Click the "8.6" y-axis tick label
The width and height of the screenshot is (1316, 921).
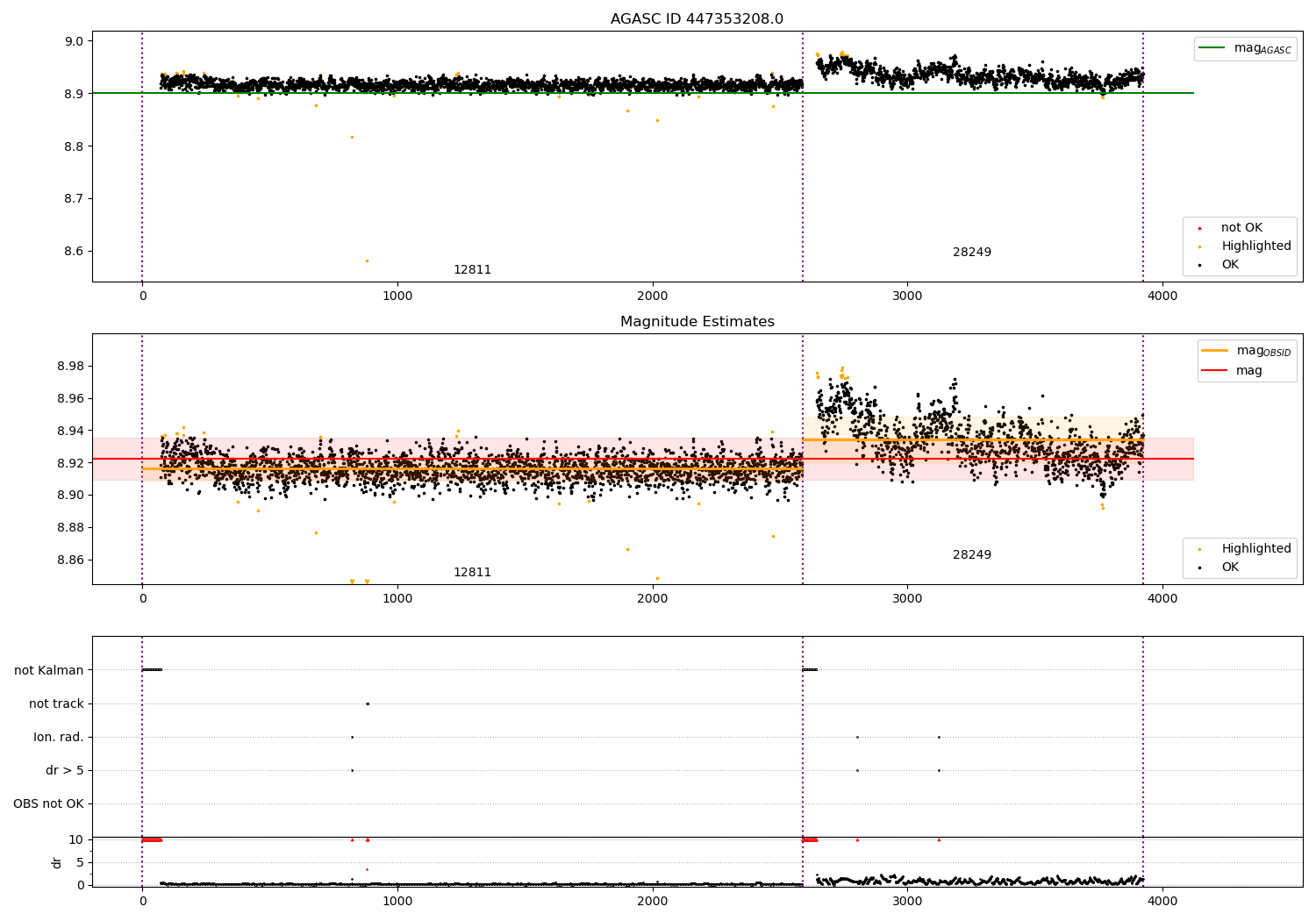tap(74, 252)
